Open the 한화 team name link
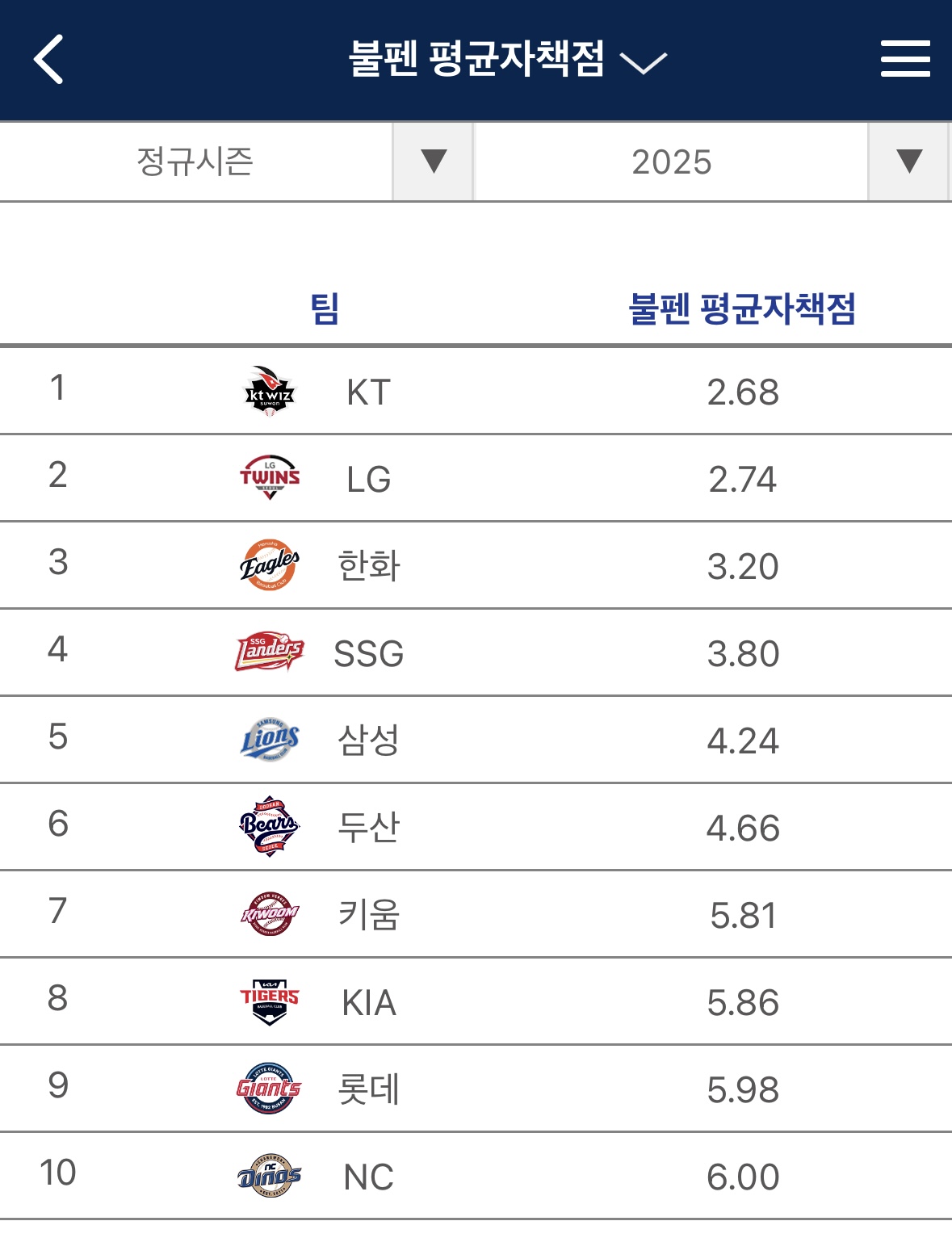 pos(369,565)
